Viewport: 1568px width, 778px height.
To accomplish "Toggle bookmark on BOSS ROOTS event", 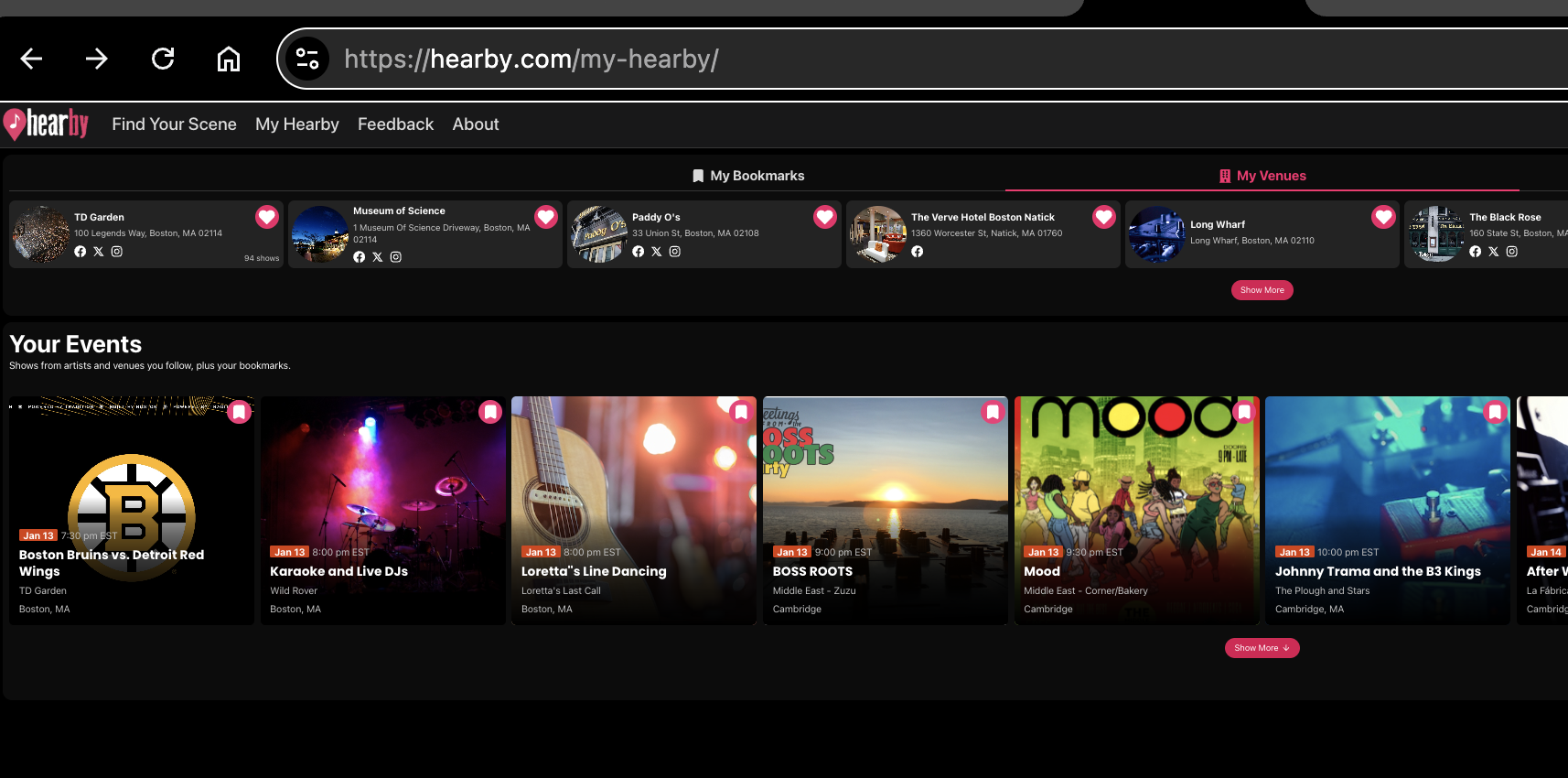I will pos(993,412).
